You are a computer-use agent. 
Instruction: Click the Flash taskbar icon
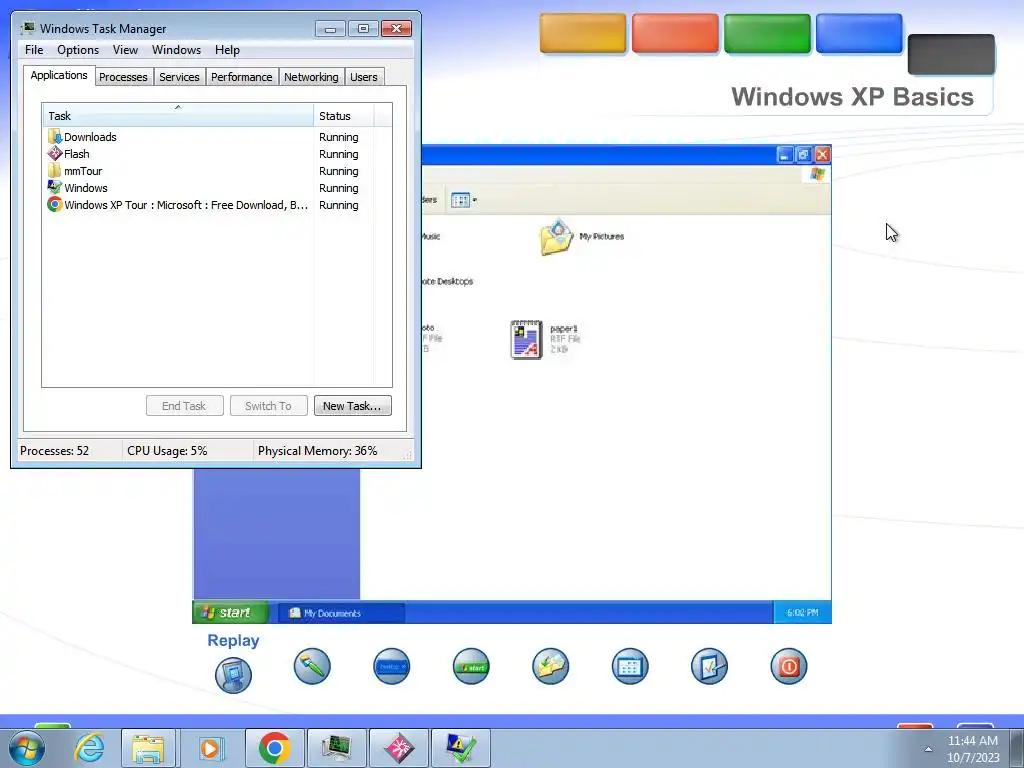[399, 748]
